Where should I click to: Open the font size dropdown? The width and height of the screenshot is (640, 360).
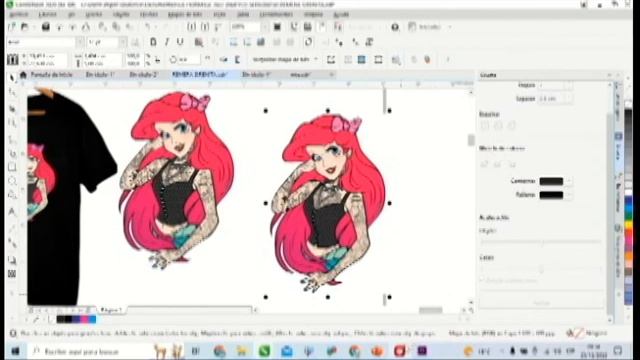click(123, 42)
